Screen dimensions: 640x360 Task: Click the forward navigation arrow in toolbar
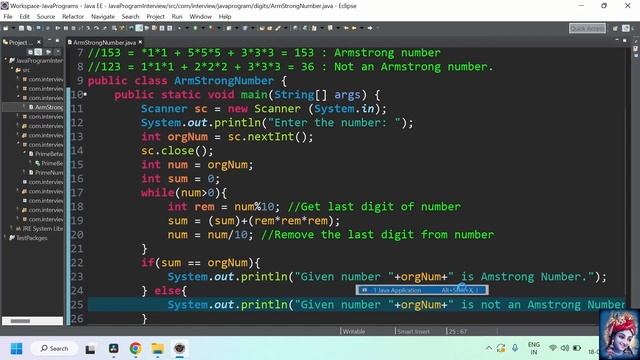pyautogui.click(x=370, y=28)
